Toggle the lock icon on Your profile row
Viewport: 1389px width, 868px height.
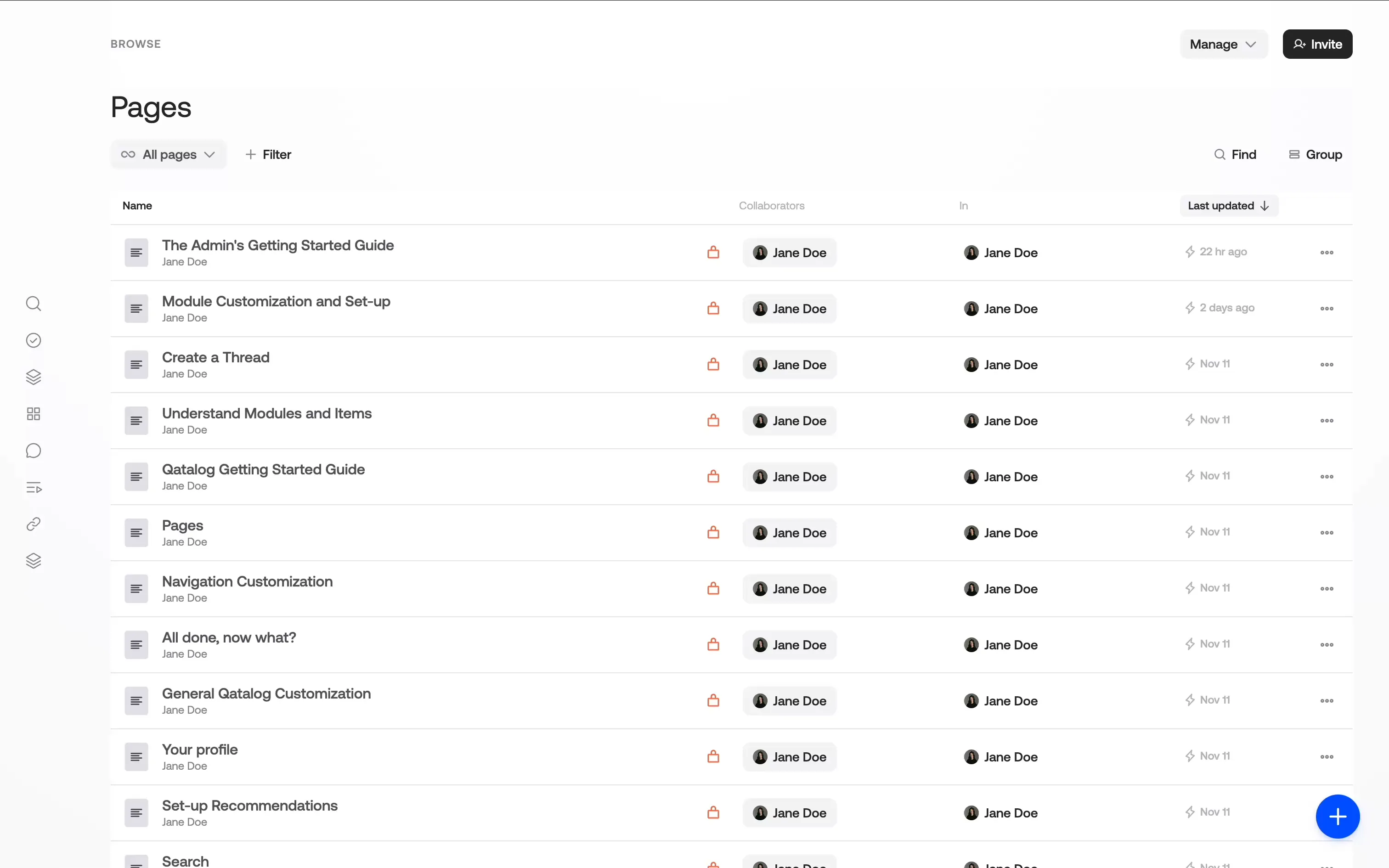point(712,756)
